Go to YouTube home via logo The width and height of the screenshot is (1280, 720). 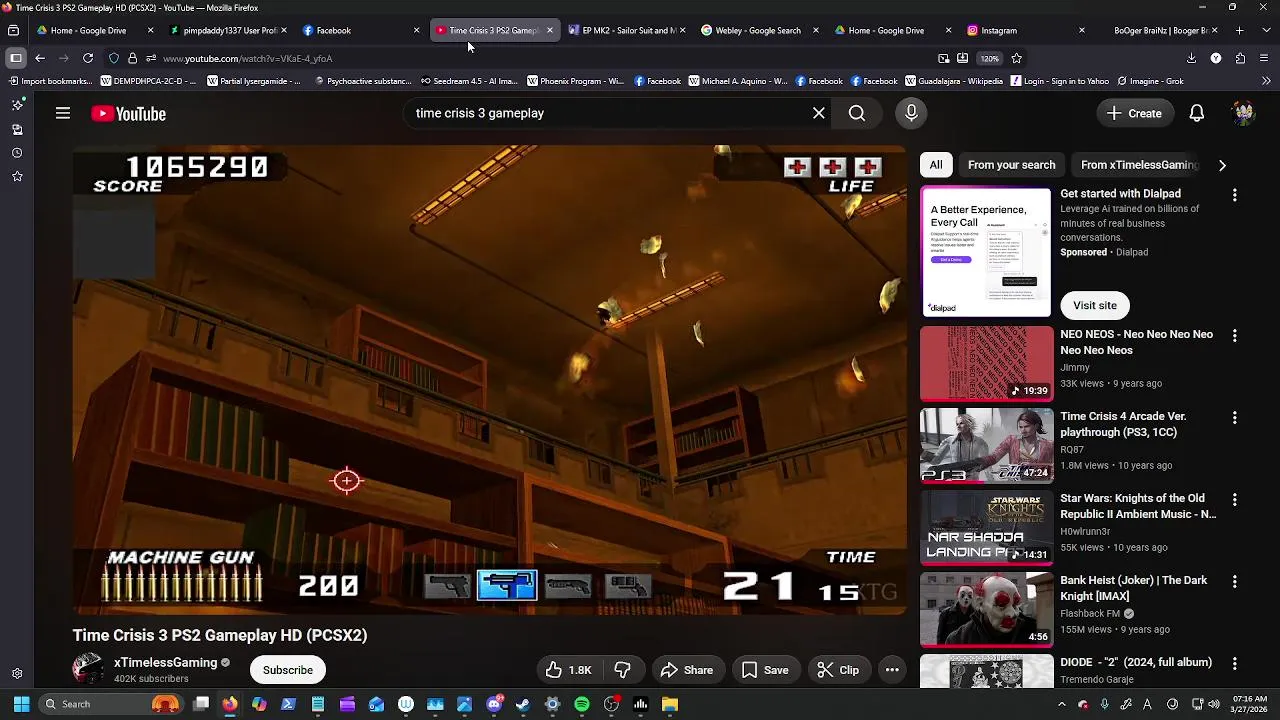129,114
